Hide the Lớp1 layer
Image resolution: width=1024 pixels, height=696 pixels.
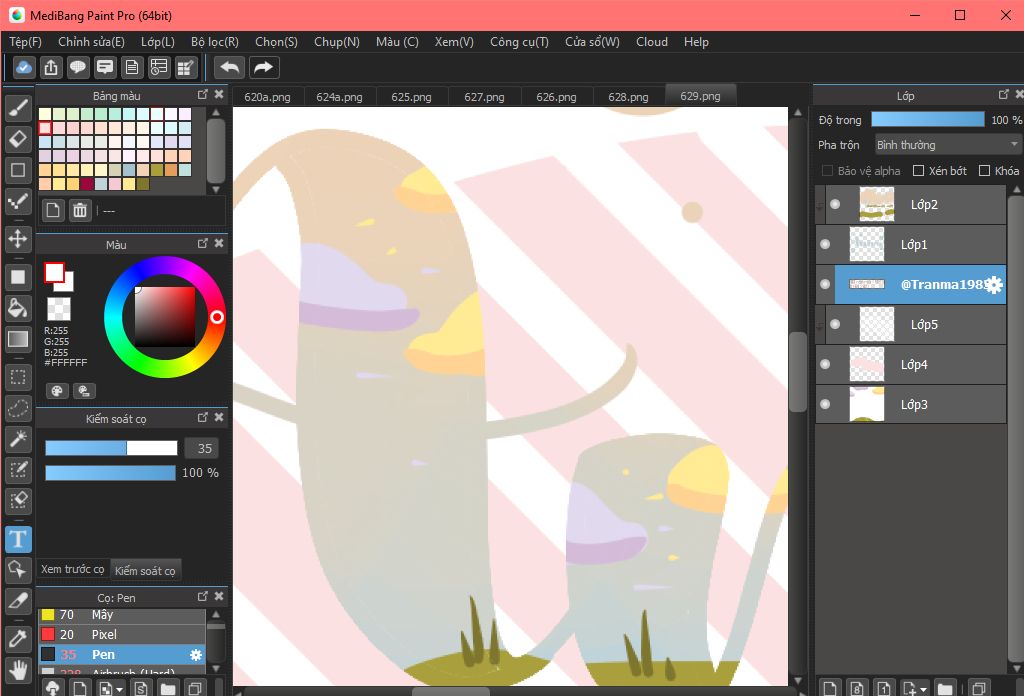[x=825, y=244]
